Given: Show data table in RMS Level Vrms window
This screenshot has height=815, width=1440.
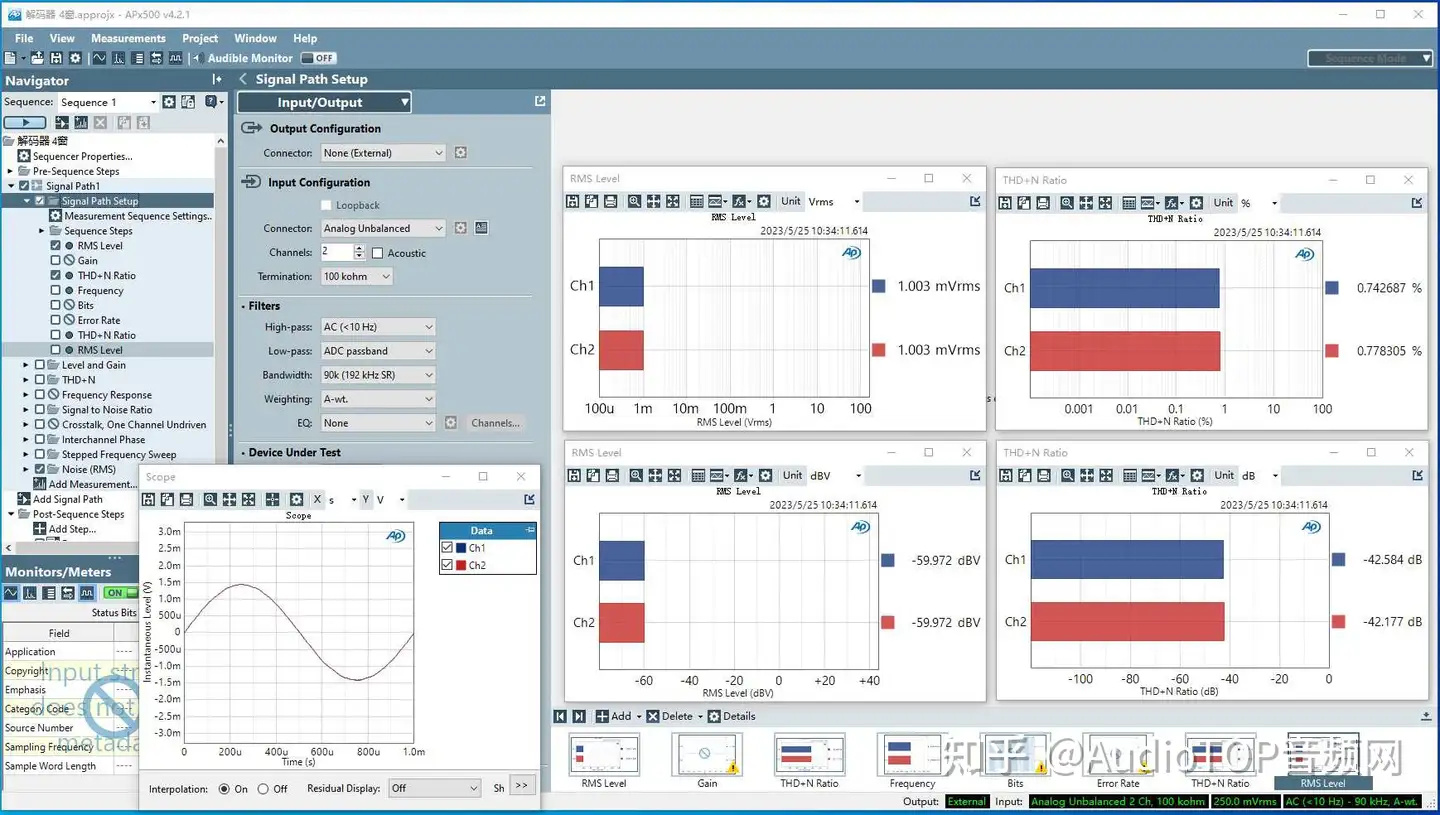Looking at the screenshot, I should coord(697,201).
